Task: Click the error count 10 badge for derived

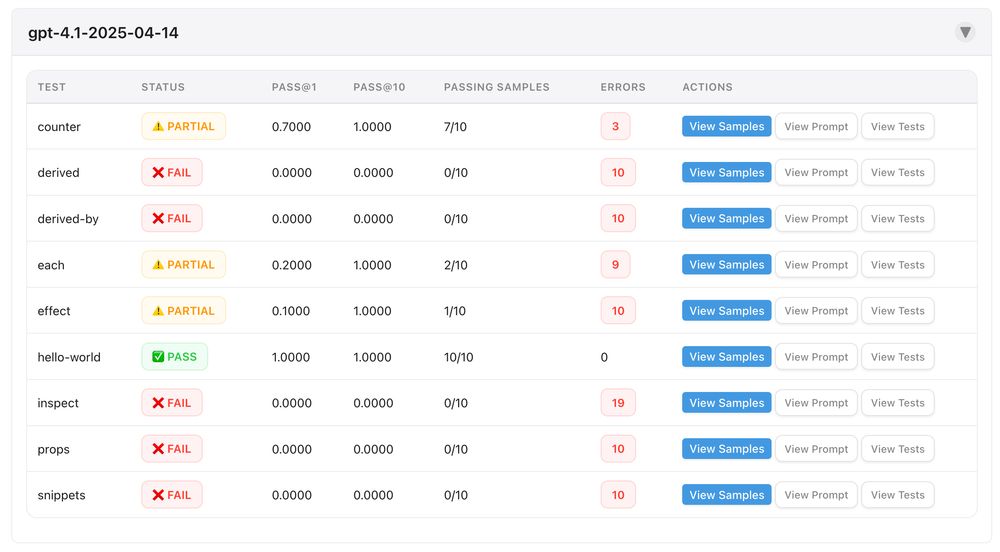Action: [618, 172]
